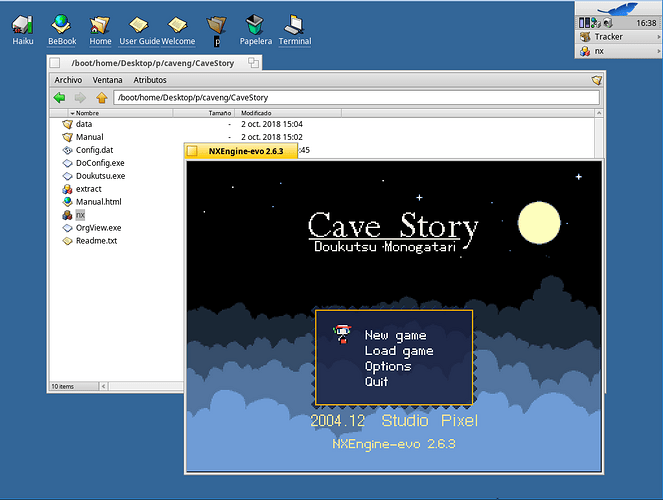
Task: Sort by the Tamaño column header
Action: (203, 113)
